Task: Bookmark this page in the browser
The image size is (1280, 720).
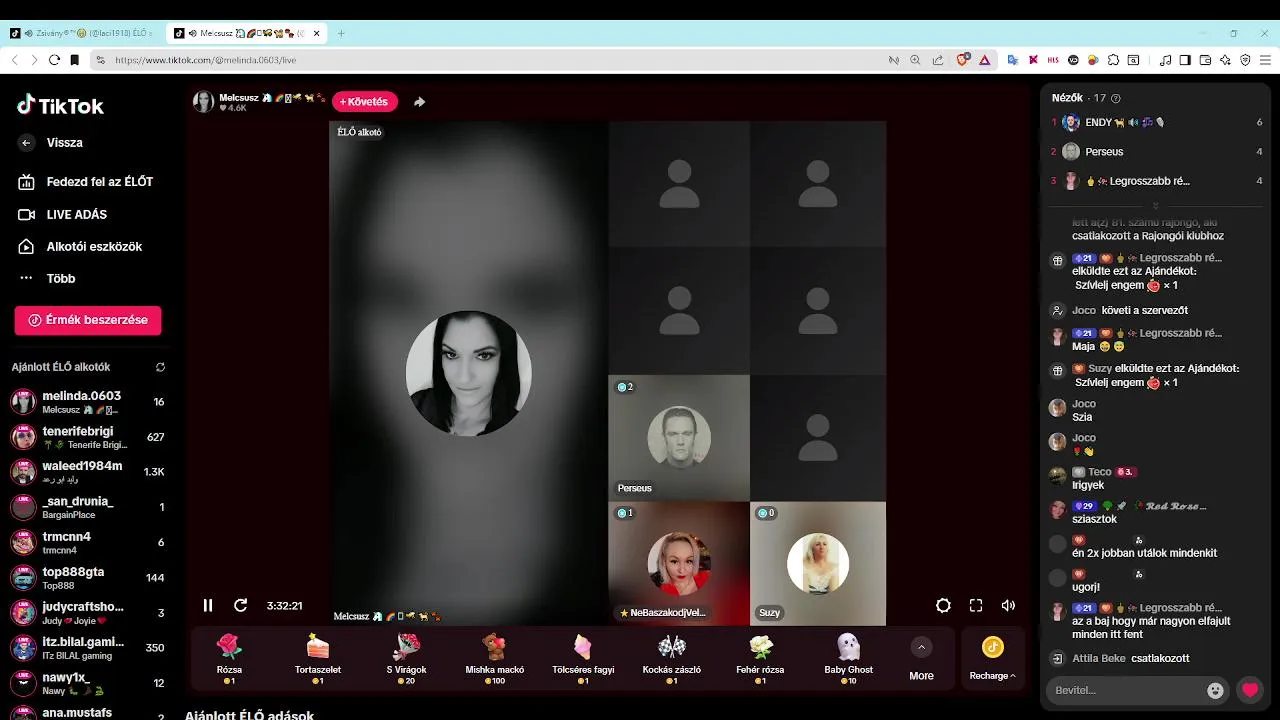Action: 74,60
